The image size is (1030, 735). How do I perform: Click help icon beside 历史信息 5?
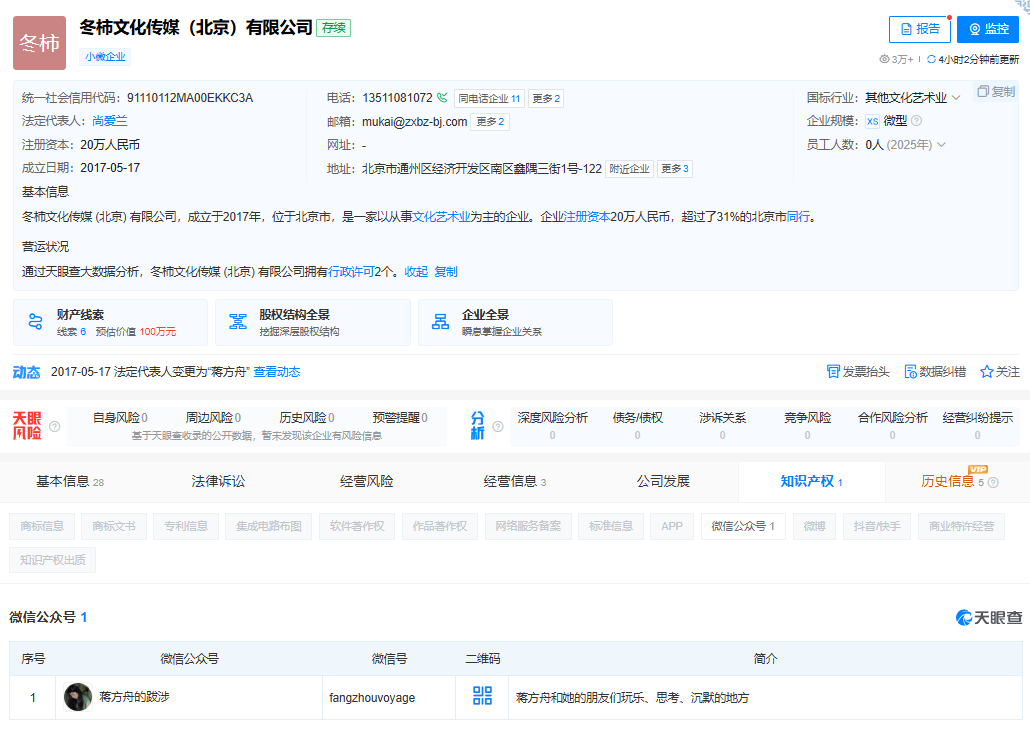(993, 483)
